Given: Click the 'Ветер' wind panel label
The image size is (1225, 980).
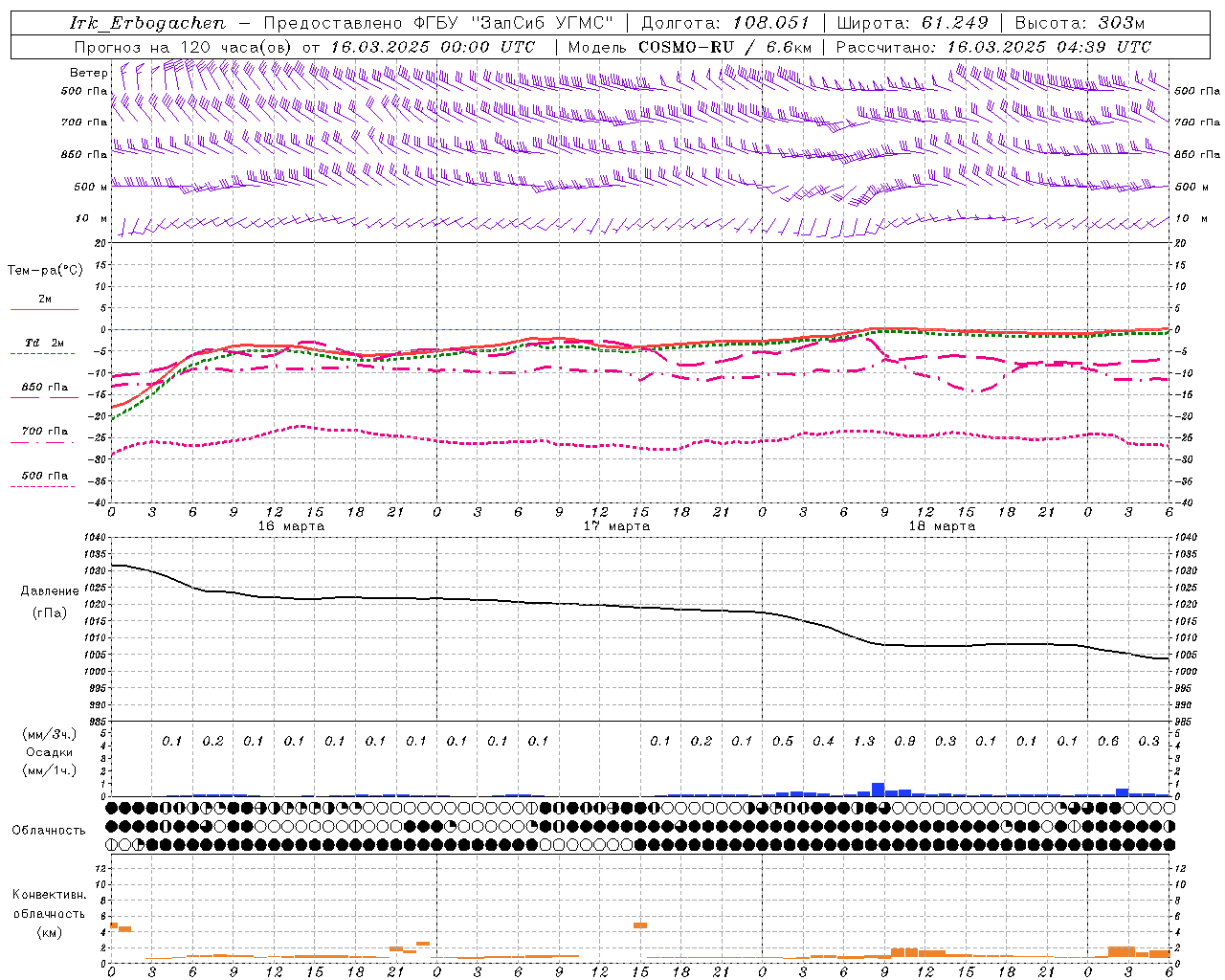Looking at the screenshot, I should 88,73.
